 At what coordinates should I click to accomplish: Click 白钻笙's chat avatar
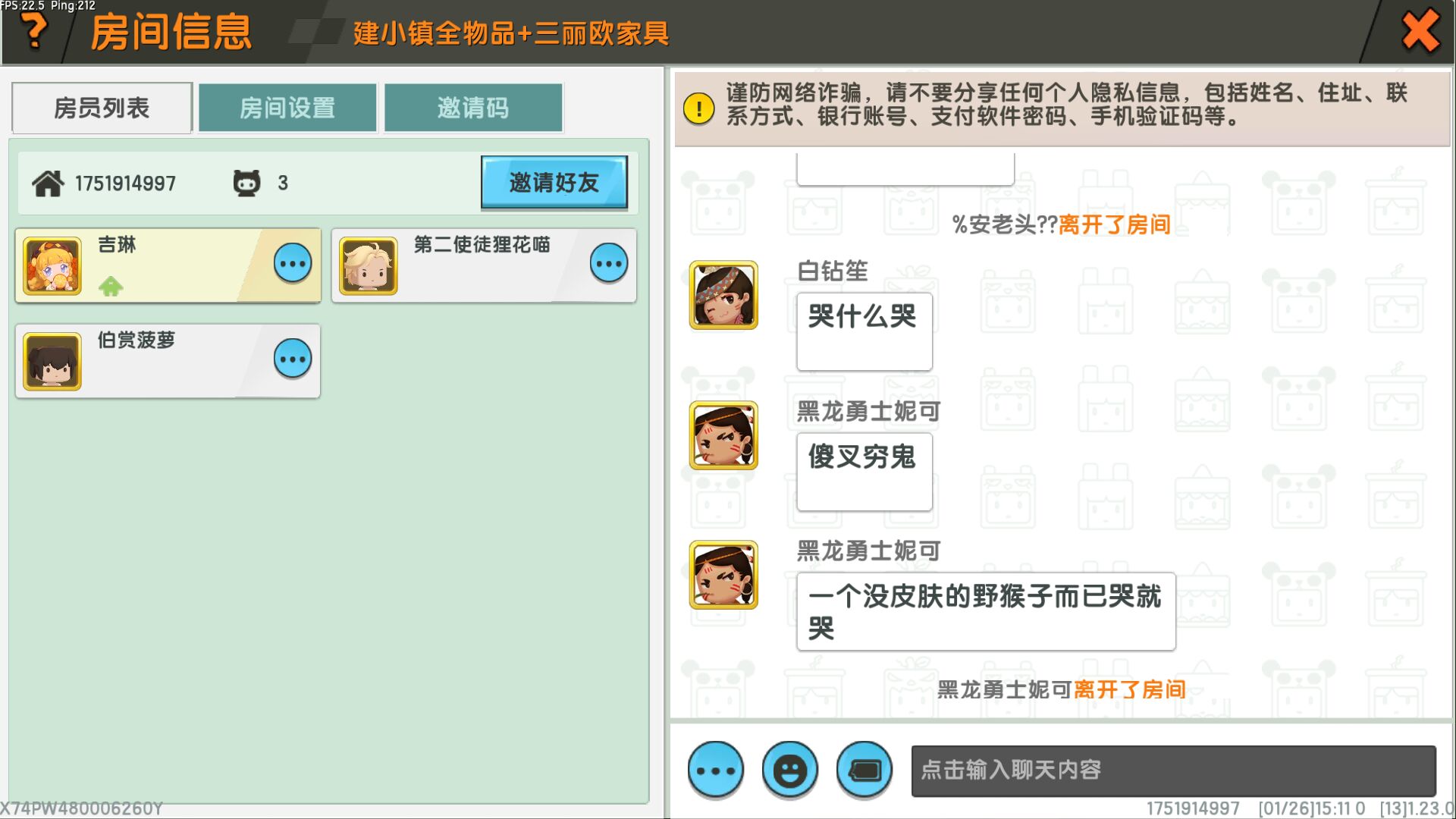[x=723, y=295]
